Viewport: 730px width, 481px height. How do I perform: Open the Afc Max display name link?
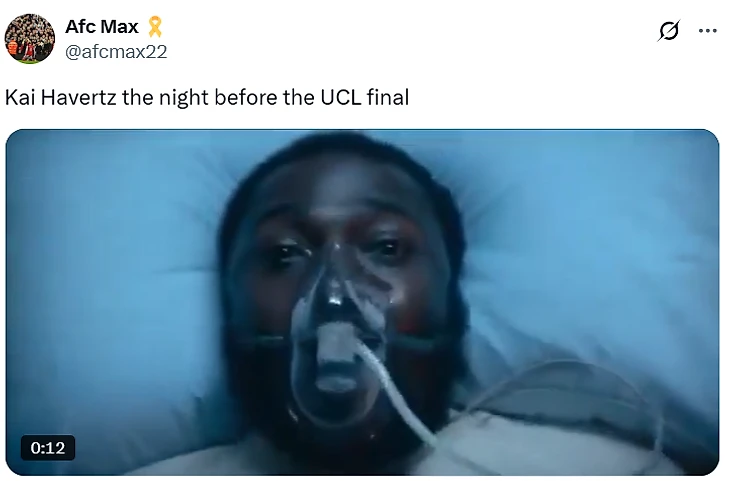101,27
